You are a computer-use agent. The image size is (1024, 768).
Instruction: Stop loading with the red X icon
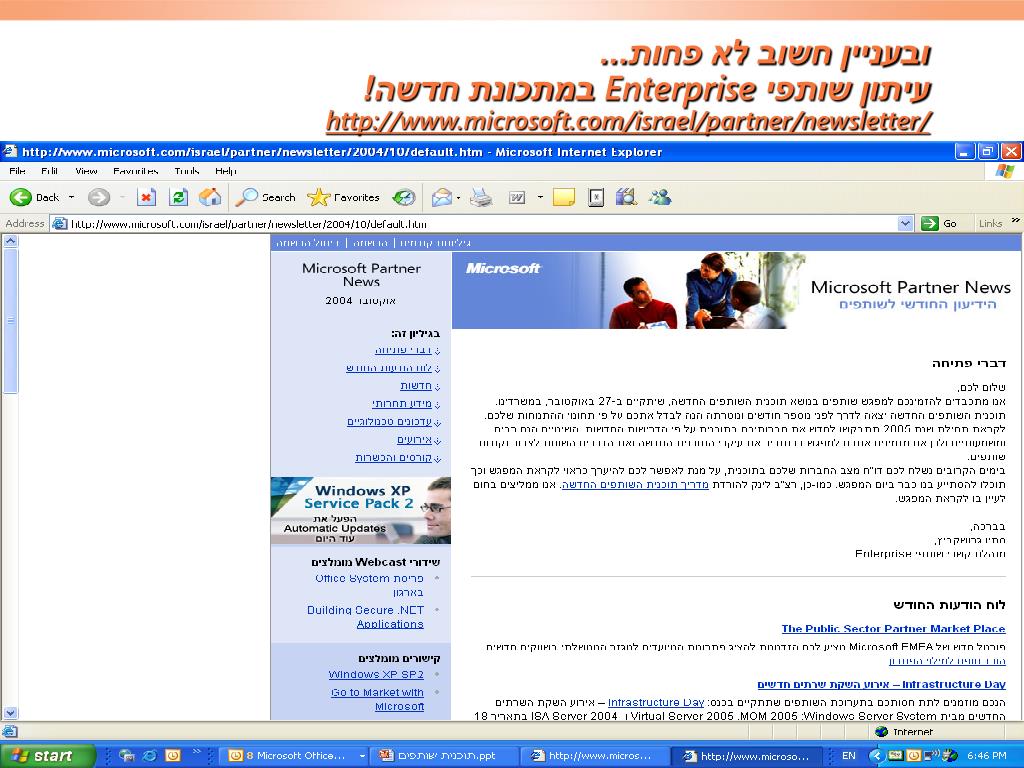146,197
